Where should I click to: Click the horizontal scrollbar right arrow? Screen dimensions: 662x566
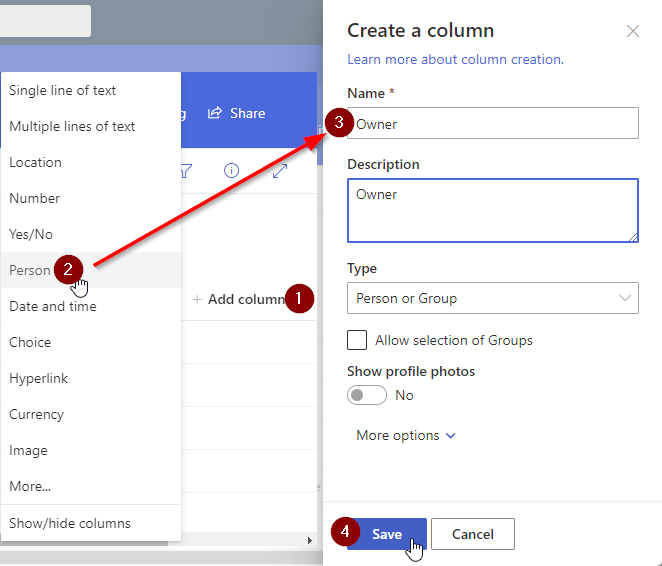[309, 541]
